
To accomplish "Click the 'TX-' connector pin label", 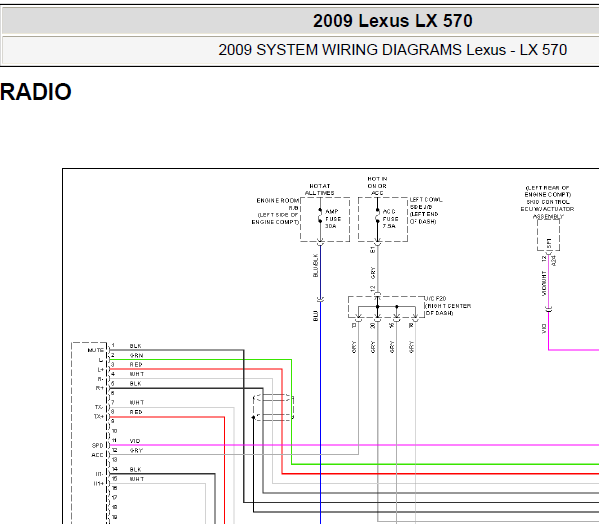I will tap(99, 408).
